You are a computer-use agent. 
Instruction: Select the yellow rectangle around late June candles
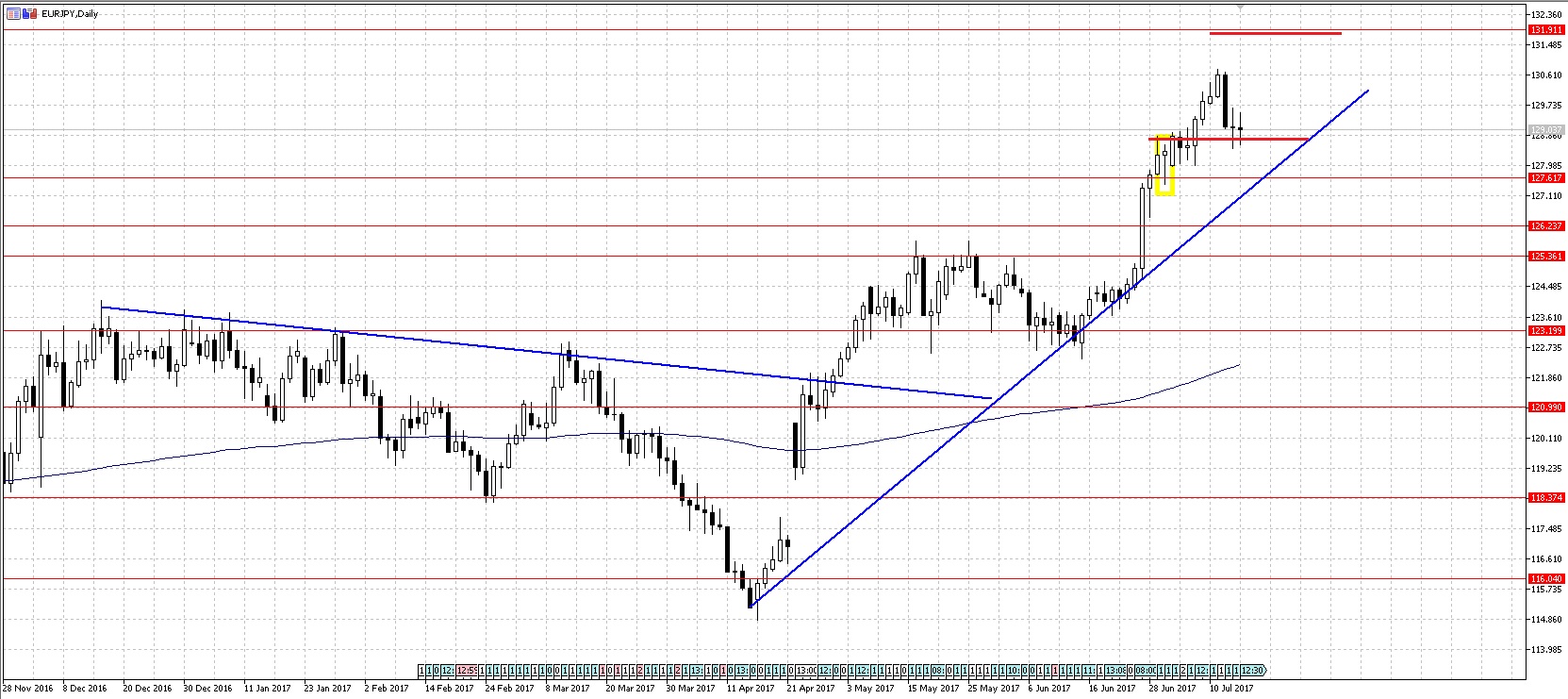(x=1165, y=166)
